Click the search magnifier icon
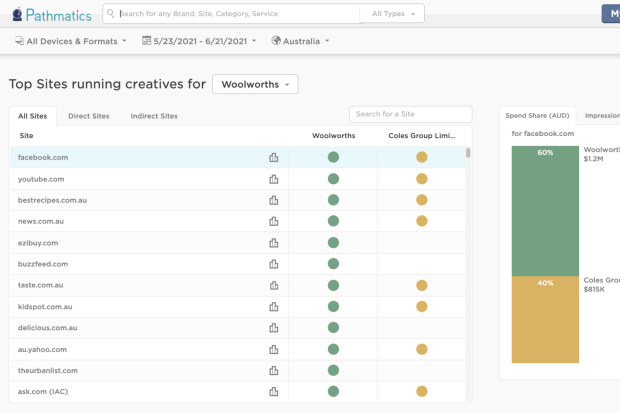 click(x=111, y=13)
